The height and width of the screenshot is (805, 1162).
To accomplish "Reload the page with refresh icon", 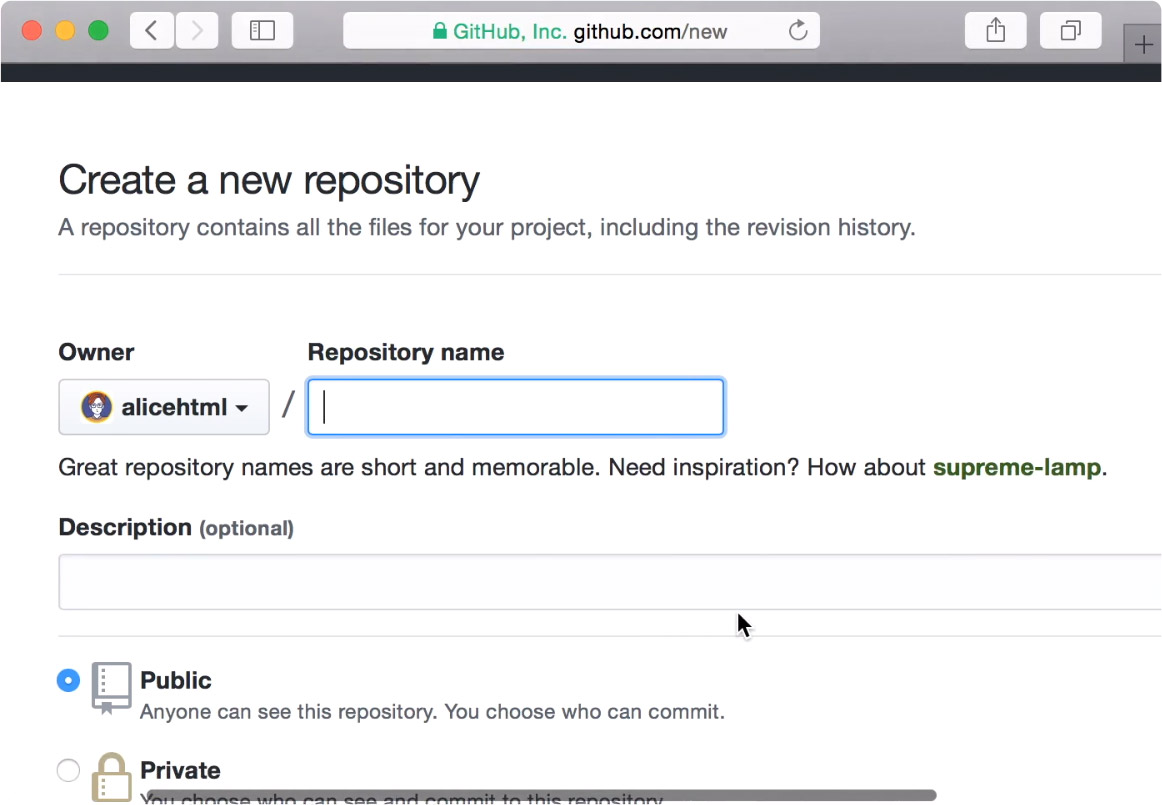I will [798, 31].
